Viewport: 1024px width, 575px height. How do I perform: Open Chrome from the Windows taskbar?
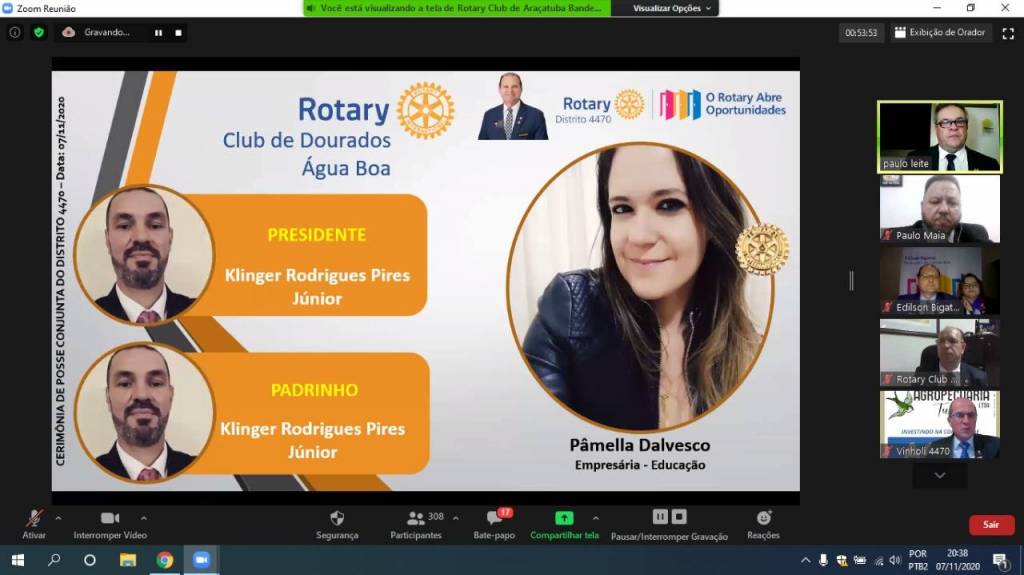(x=164, y=560)
